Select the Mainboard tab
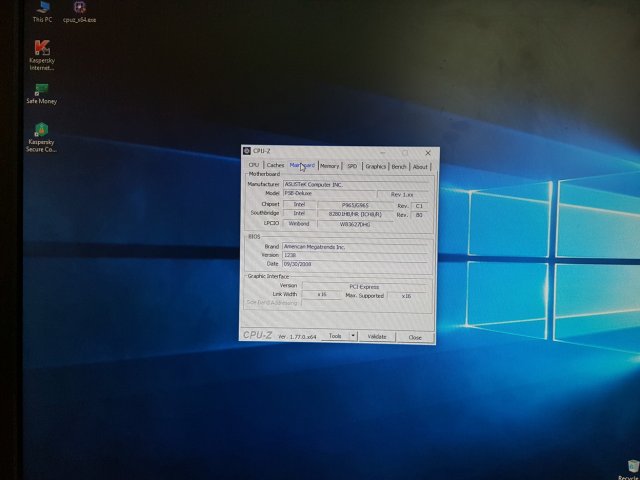640x480 pixels. tap(302, 165)
